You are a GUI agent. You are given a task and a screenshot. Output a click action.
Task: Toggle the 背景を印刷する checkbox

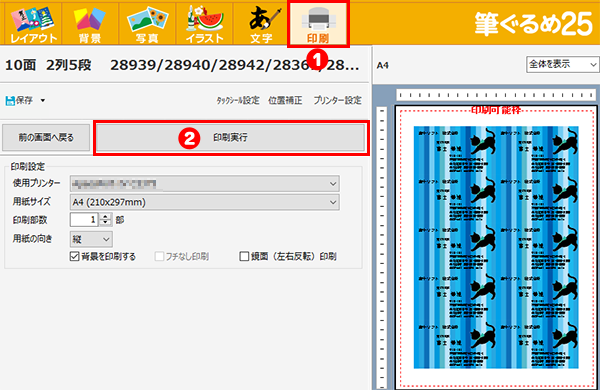click(75, 256)
